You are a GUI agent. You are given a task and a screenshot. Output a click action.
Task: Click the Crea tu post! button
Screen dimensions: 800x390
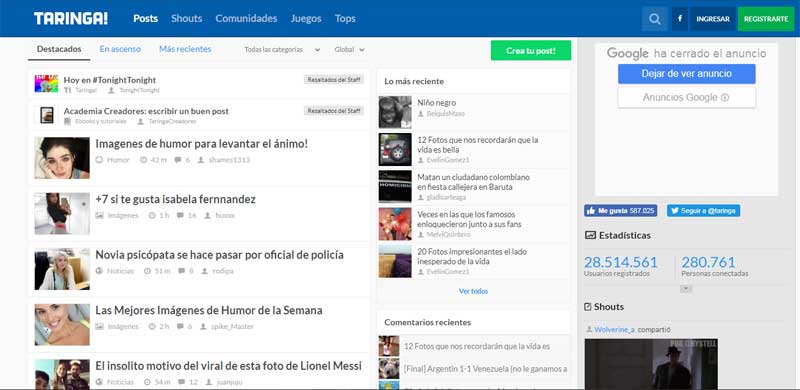[x=531, y=51]
